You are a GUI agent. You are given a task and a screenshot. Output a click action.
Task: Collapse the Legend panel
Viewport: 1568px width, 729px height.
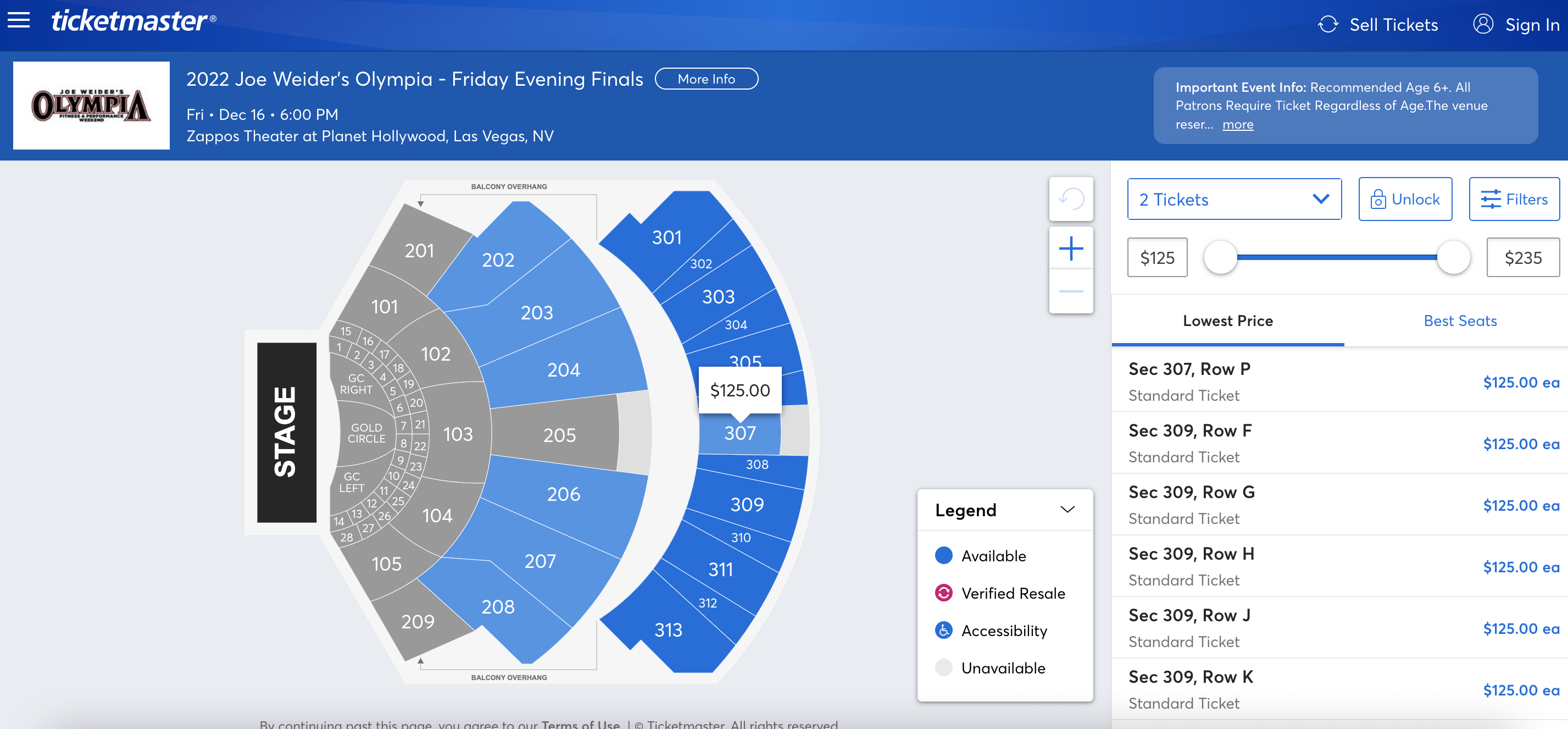tap(1067, 509)
